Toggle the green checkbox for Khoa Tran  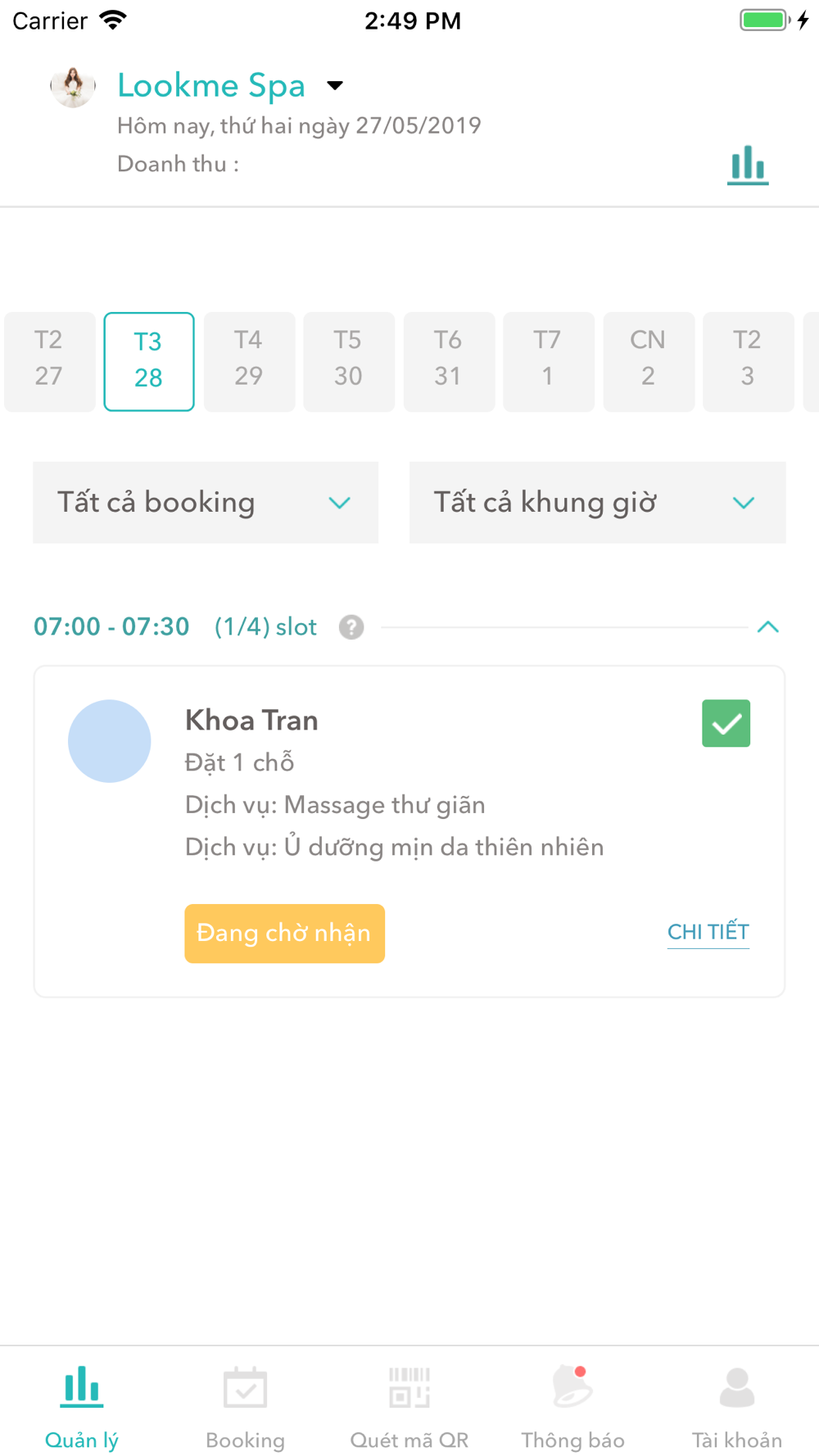pos(726,723)
